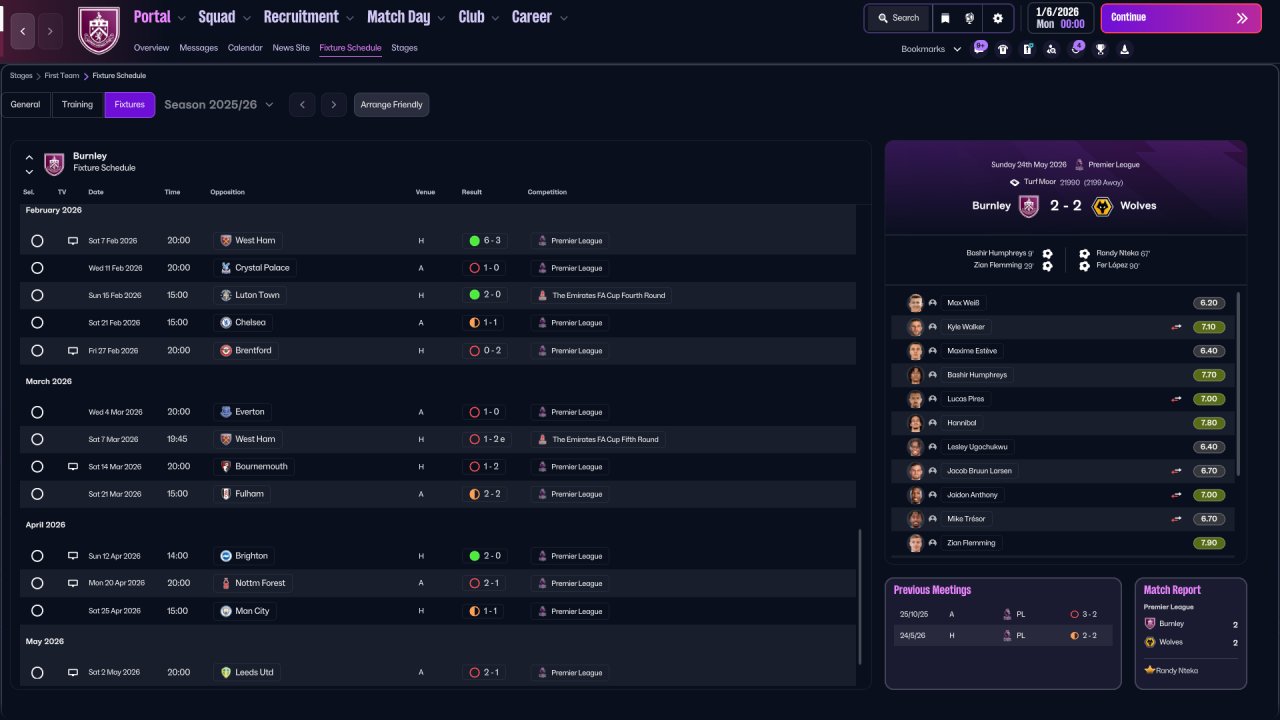1280x720 pixels.
Task: Go forward with the right arrow navigation button
Action: 50,31
